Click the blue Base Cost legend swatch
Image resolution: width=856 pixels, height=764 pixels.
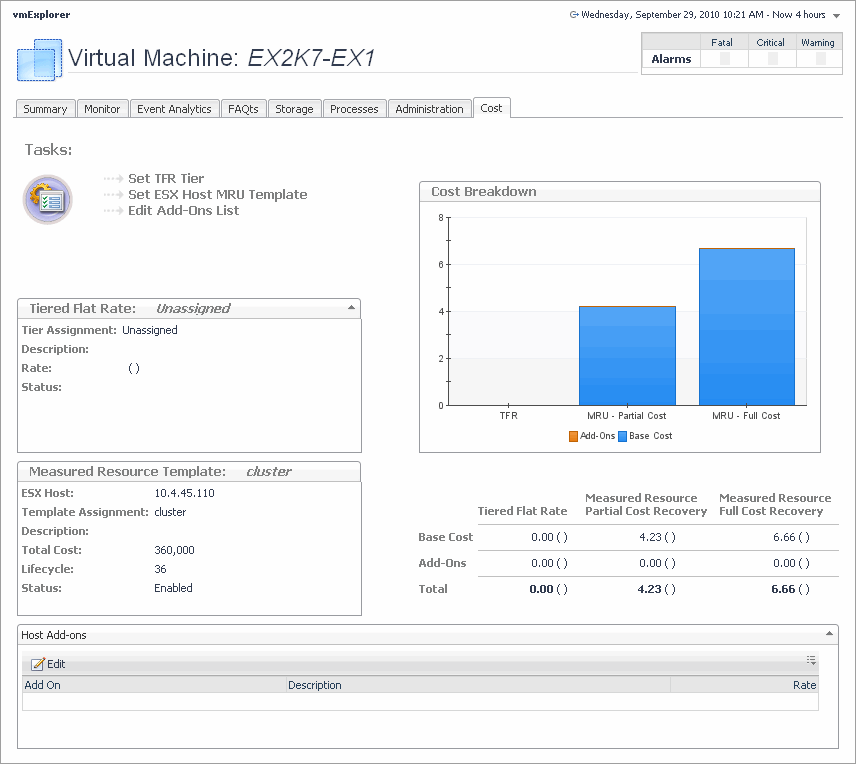click(x=622, y=436)
